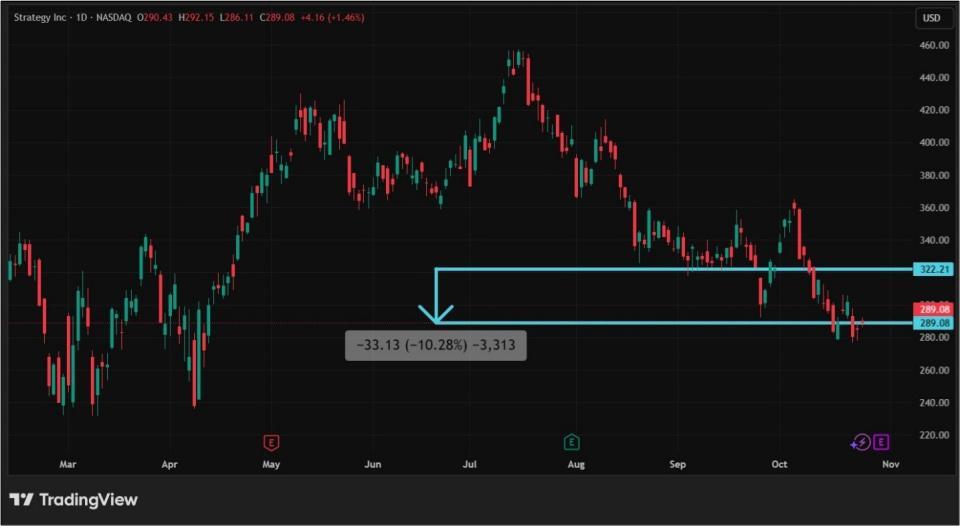This screenshot has width=960, height=526.
Task: Click the upper cyan horizontal line at 322.21
Action: tap(670, 269)
